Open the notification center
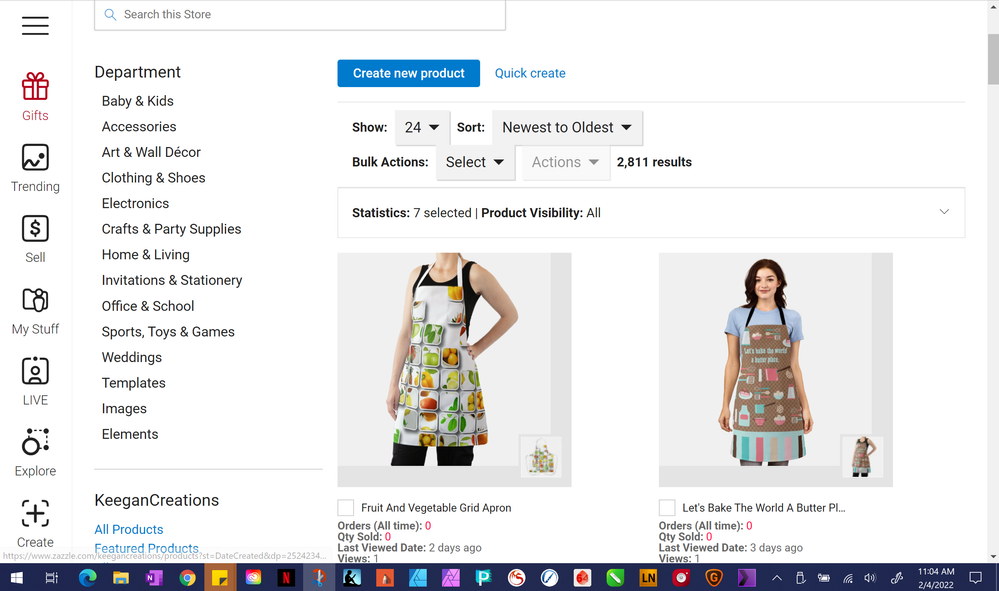 [x=975, y=578]
